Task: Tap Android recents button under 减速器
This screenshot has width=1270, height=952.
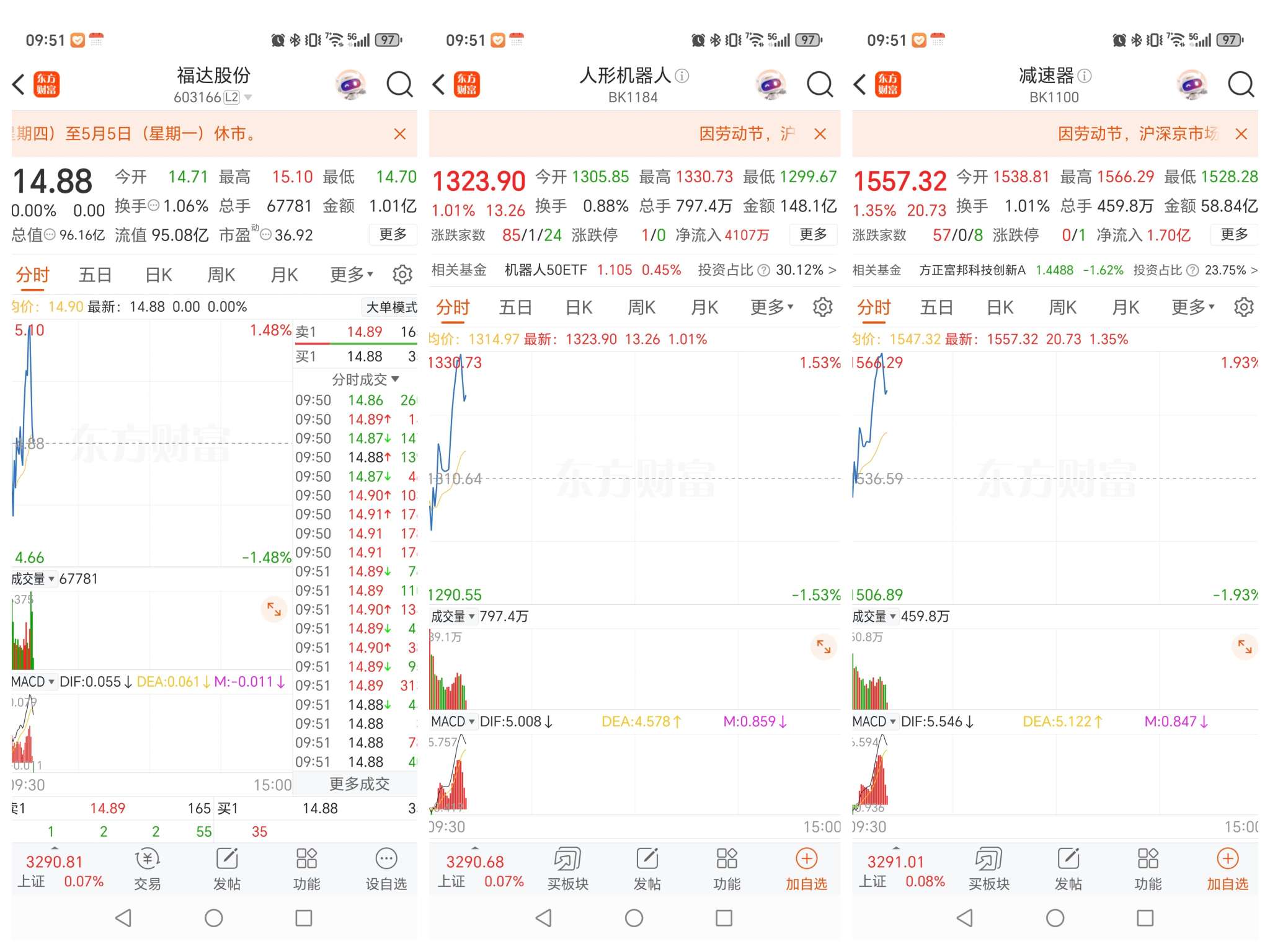Action: 1145,918
